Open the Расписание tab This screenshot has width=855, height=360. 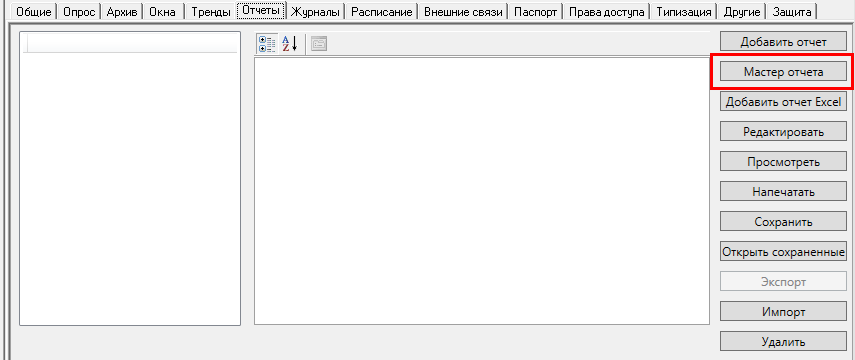[381, 11]
